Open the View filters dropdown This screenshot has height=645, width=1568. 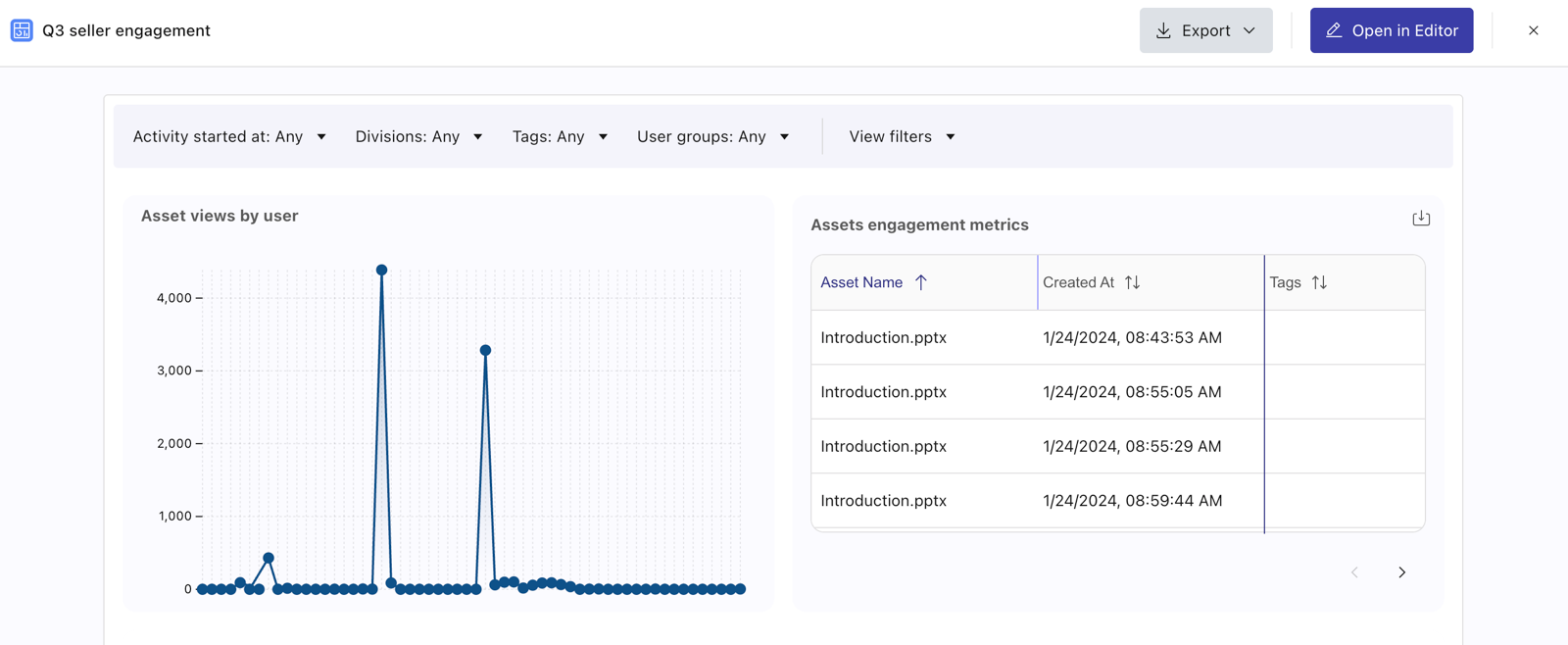click(902, 136)
